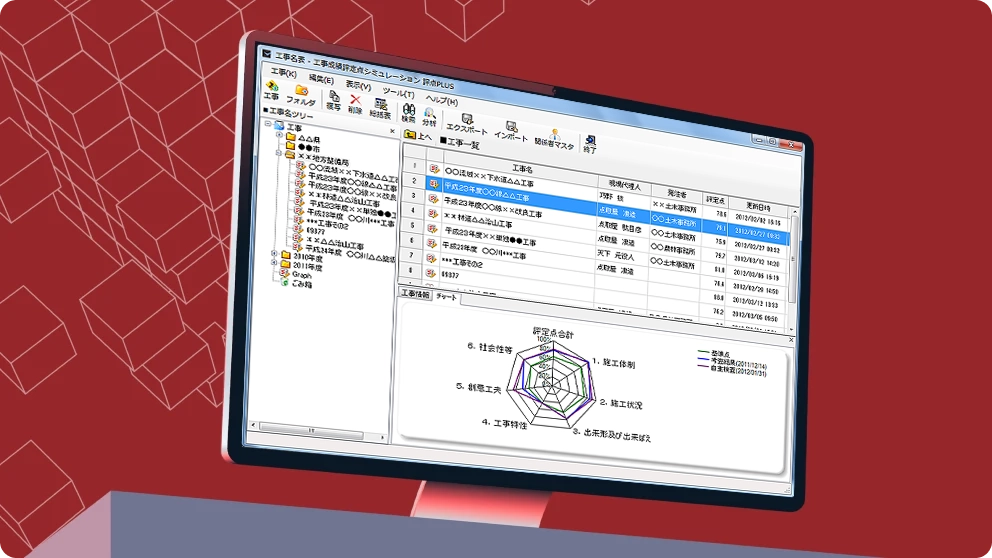Viewport: 992px width, 558px height.
Task: Switch to the 工事情報 tab
Action: [414, 294]
